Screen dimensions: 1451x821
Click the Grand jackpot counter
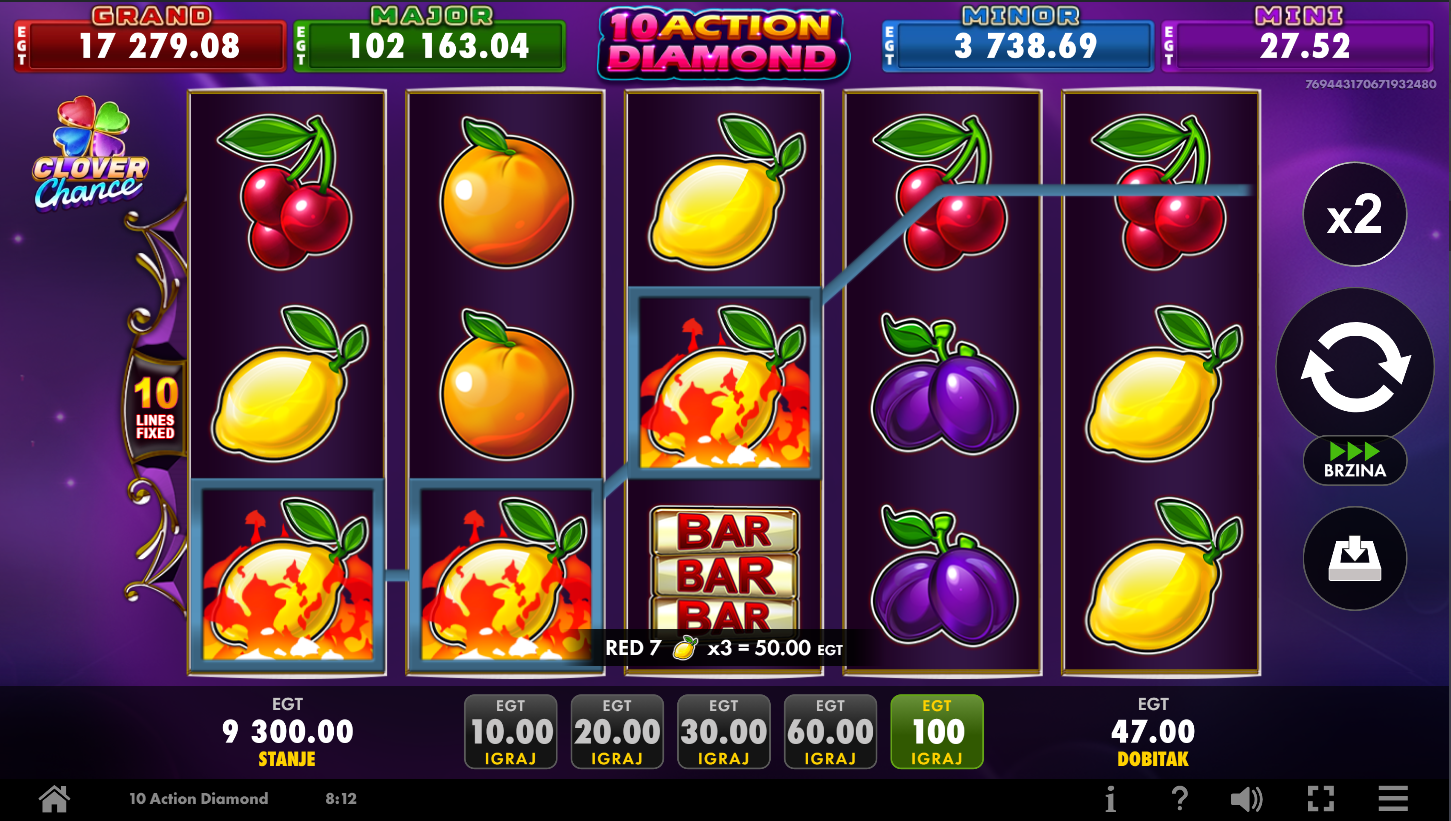point(150,39)
